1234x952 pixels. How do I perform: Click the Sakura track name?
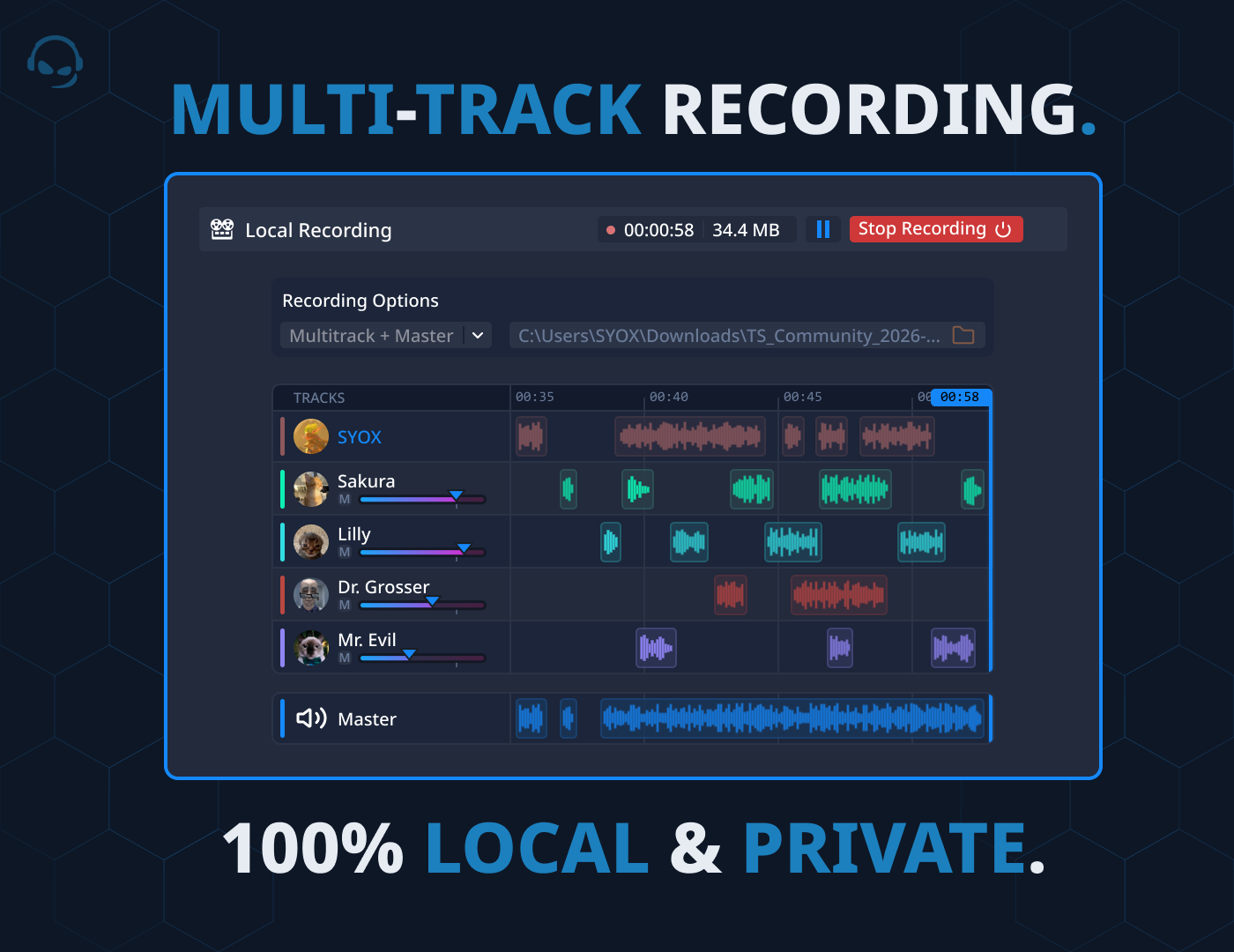coord(367,481)
